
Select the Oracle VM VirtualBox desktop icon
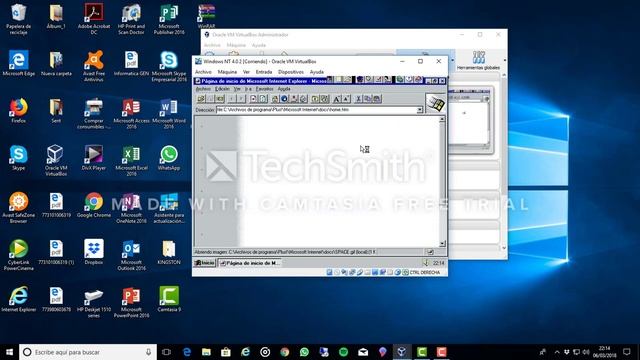[56, 160]
